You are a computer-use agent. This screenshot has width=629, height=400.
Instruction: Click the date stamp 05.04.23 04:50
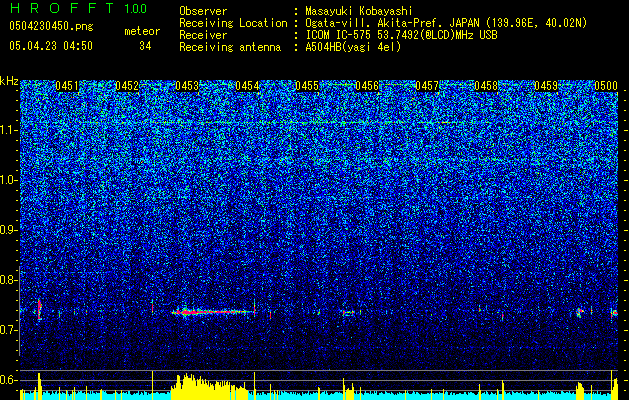(51, 46)
